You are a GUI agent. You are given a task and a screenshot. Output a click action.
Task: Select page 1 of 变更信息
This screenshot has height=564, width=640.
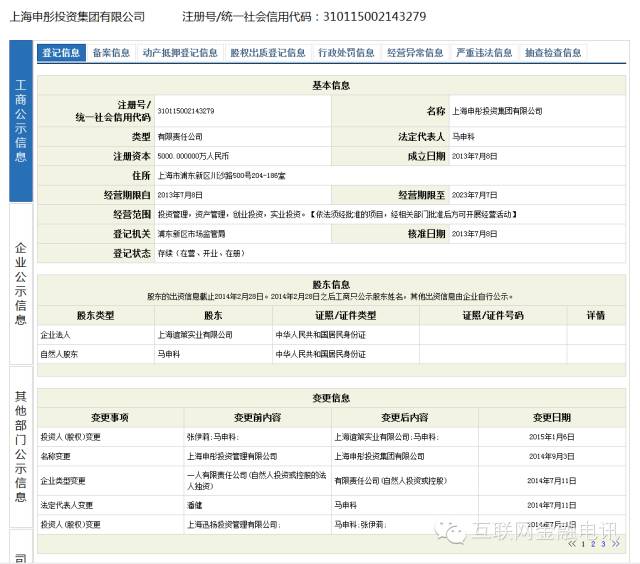click(583, 544)
